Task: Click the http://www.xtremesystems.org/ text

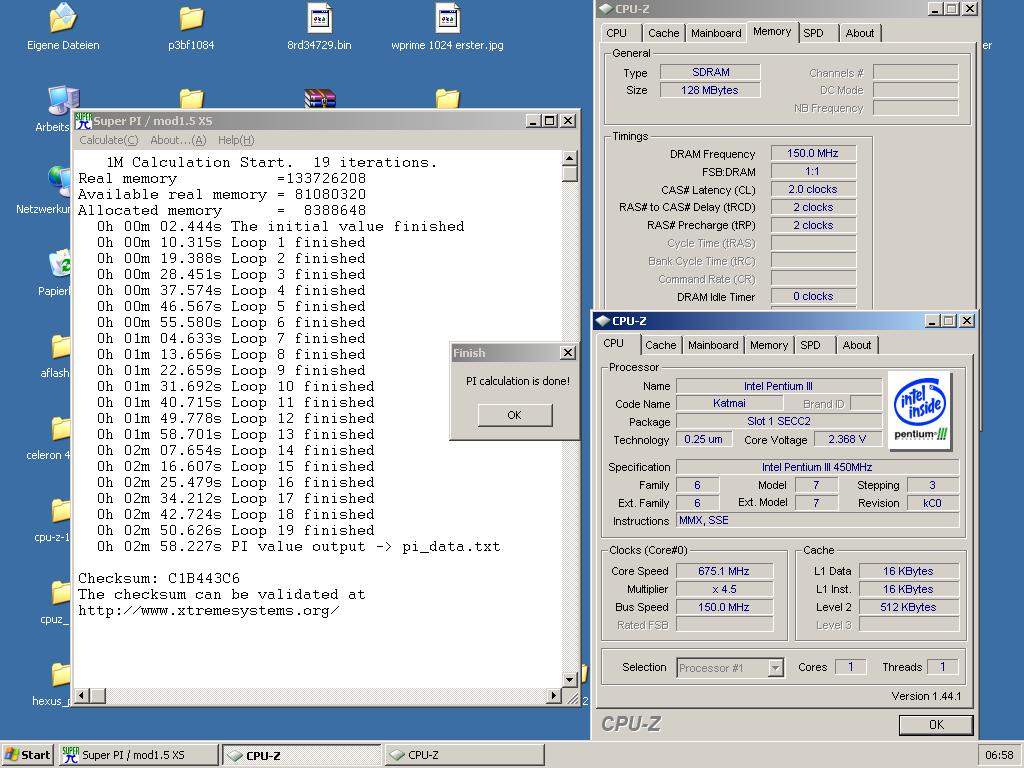Action: pyautogui.click(x=208, y=611)
